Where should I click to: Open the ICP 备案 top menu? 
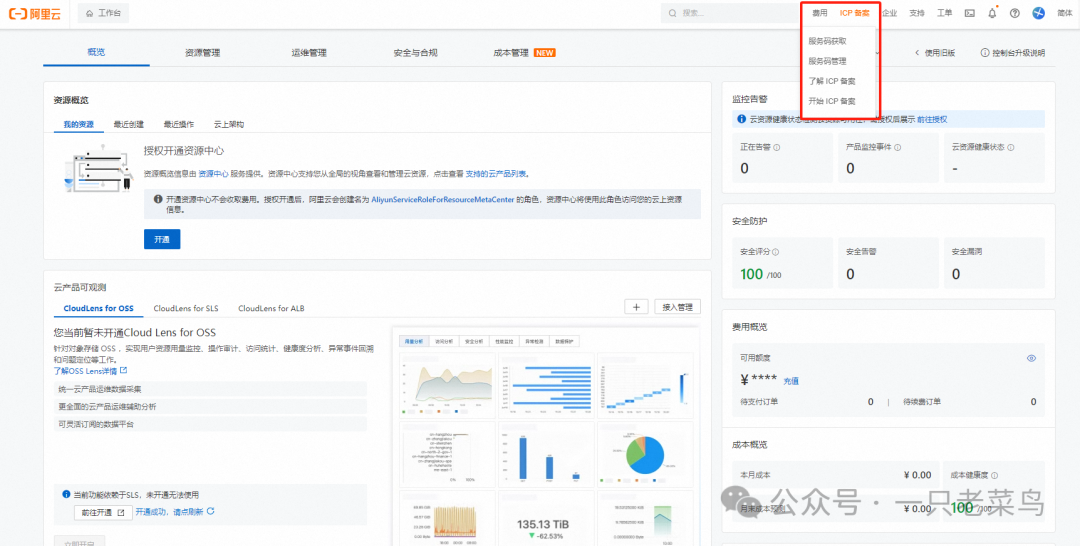point(854,13)
